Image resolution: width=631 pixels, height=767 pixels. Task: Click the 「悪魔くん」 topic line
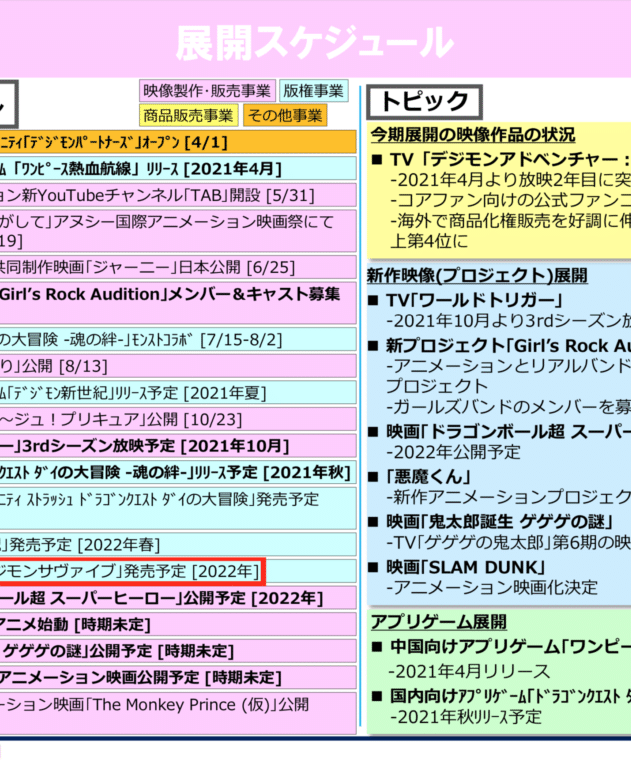(x=428, y=476)
